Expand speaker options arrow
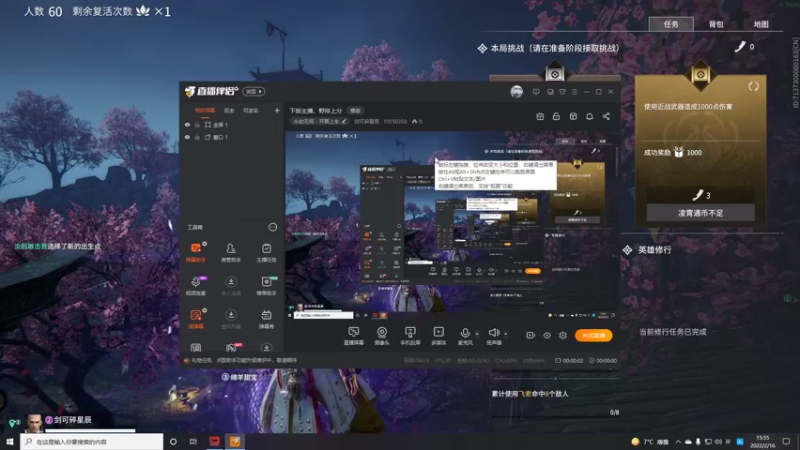The image size is (800, 450). 506,334
